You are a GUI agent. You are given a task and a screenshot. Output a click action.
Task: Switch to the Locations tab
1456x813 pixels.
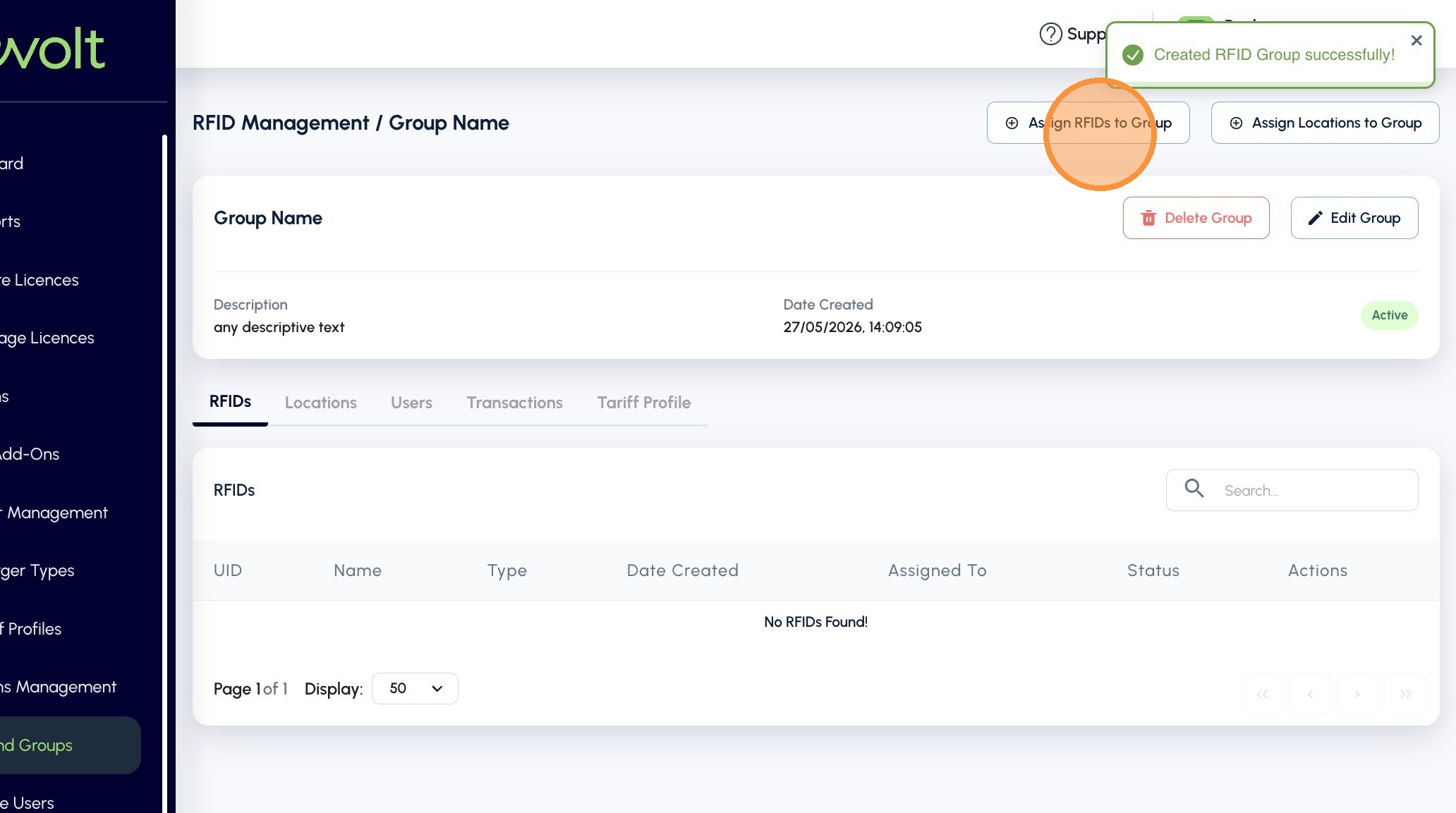tap(321, 403)
